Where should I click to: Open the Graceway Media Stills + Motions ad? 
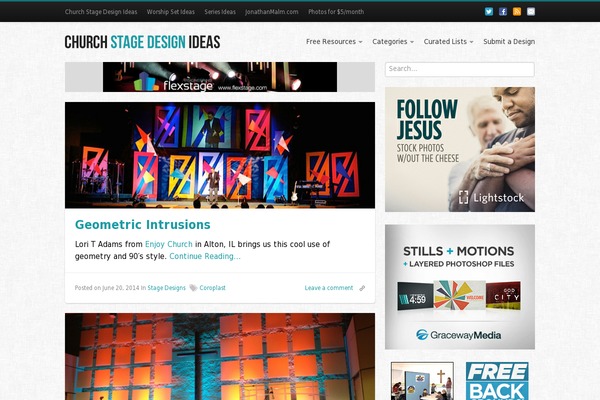[460, 287]
